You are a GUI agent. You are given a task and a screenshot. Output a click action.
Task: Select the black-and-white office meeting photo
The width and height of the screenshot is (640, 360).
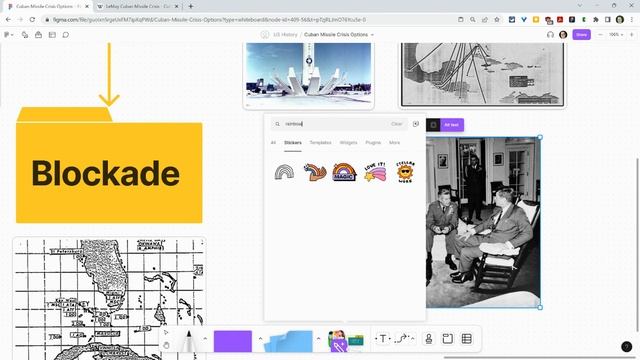(x=483, y=222)
